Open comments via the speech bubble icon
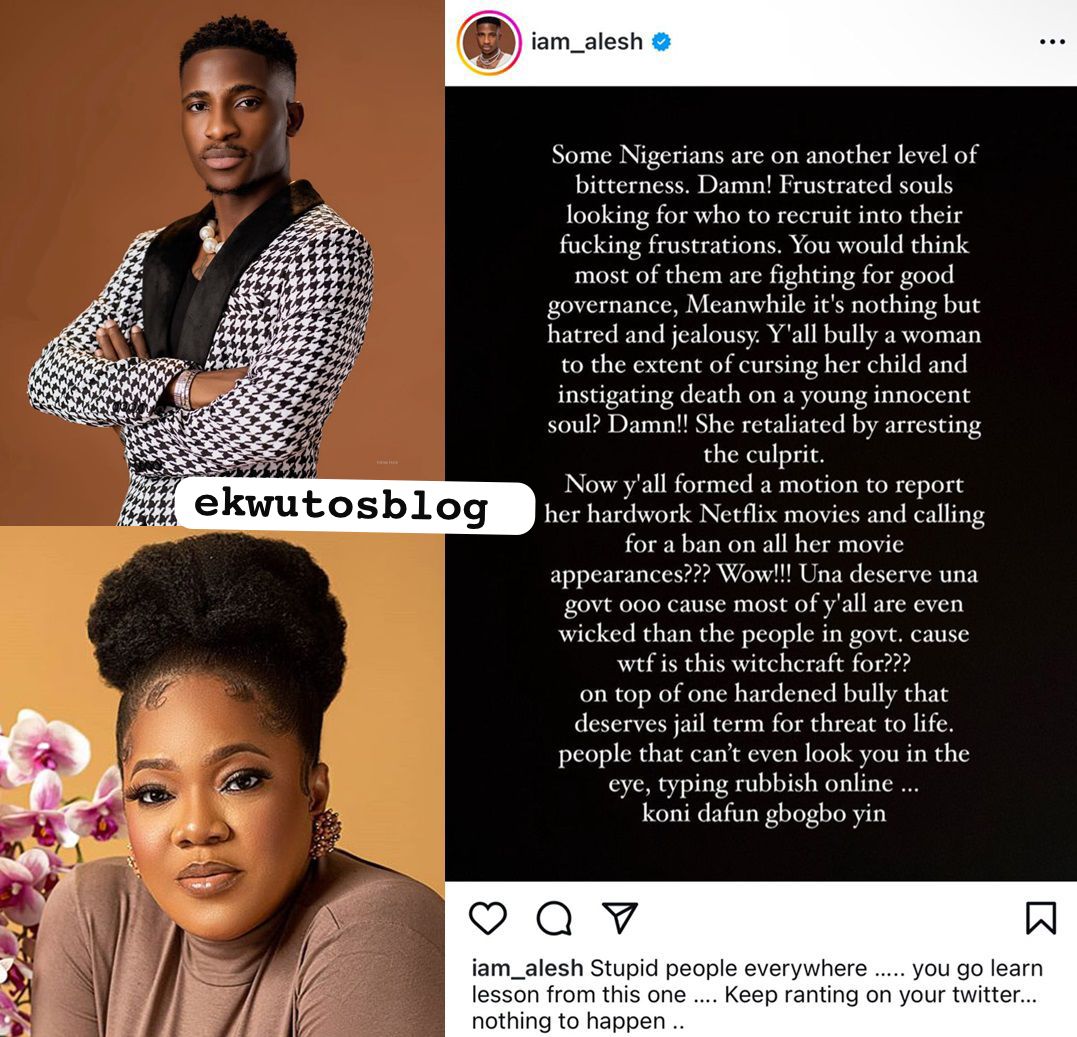This screenshot has width=1077, height=1037. 554,918
